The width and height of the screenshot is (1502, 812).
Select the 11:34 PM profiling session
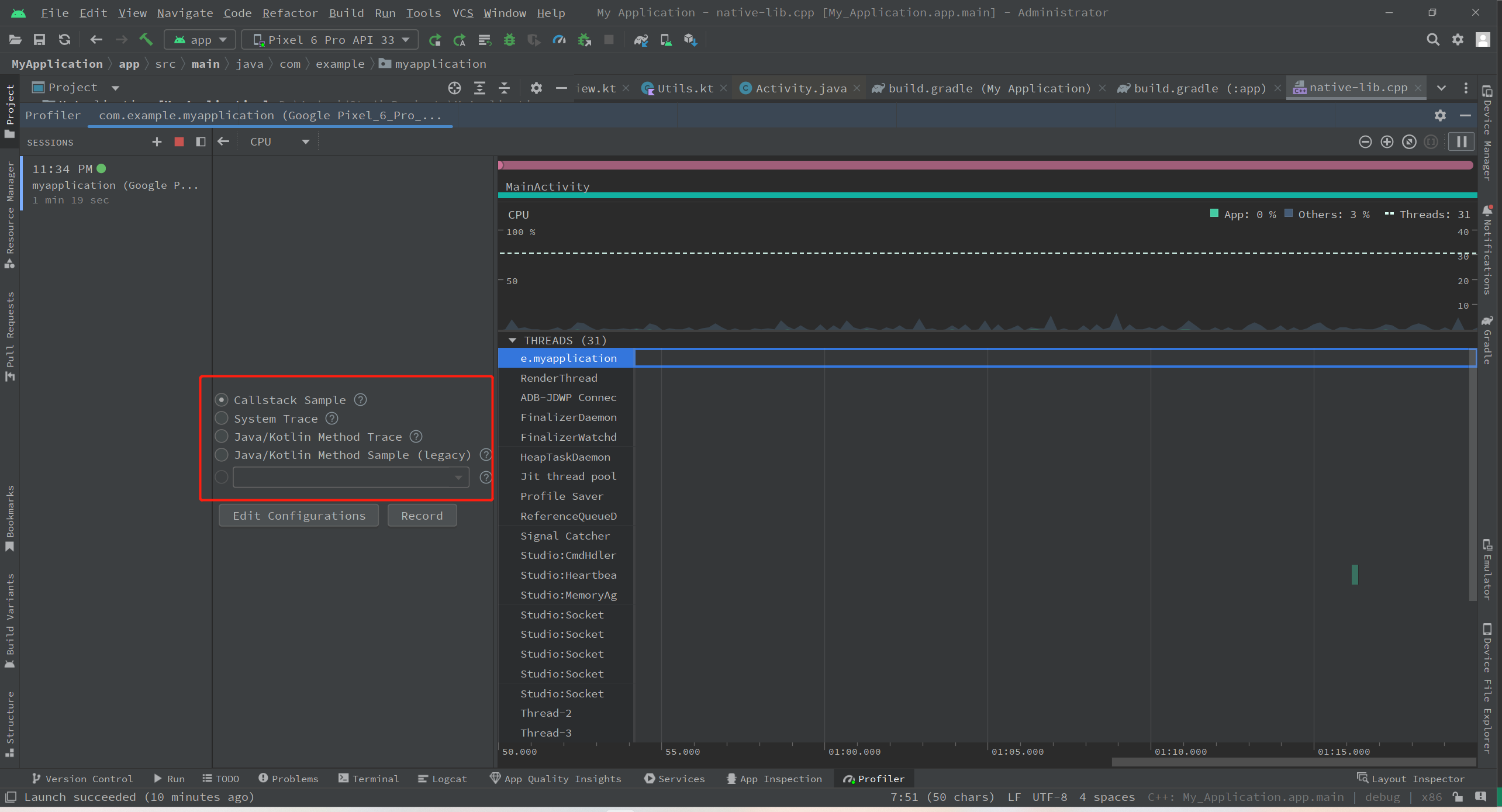tap(116, 184)
